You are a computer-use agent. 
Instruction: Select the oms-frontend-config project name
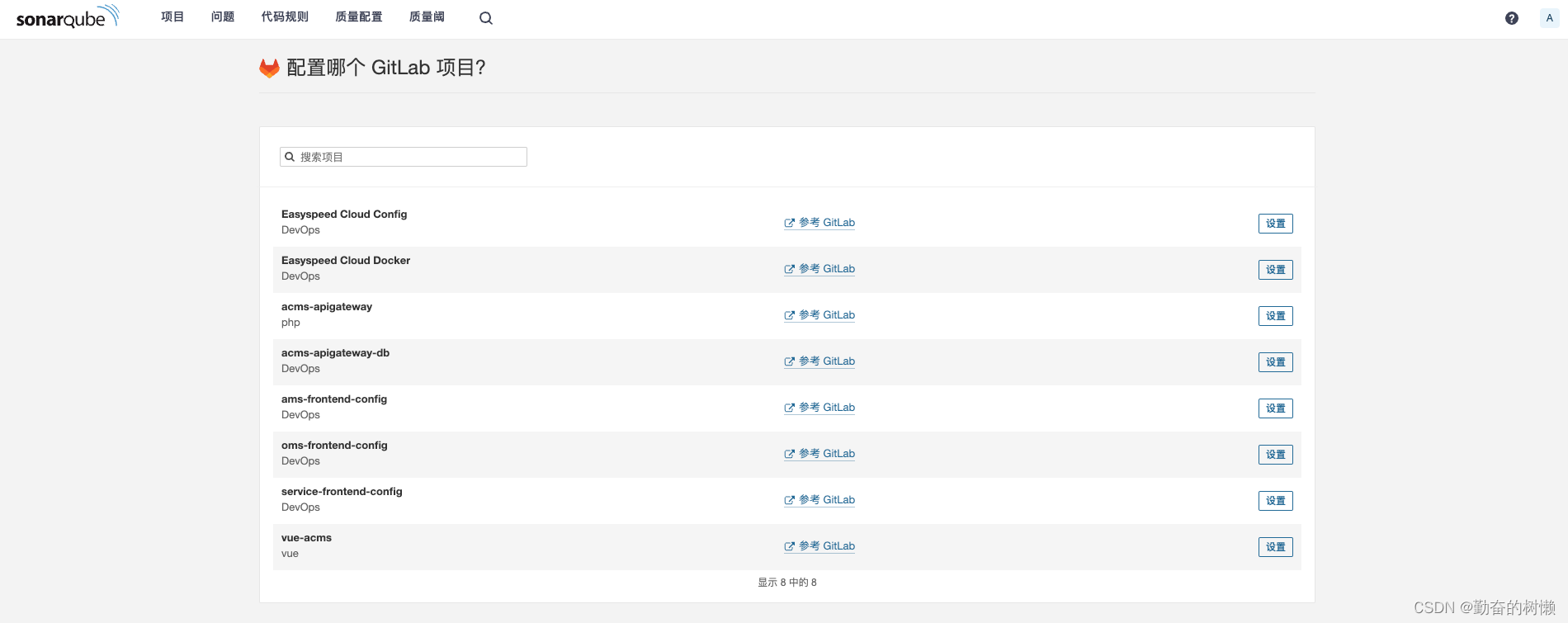coord(334,446)
